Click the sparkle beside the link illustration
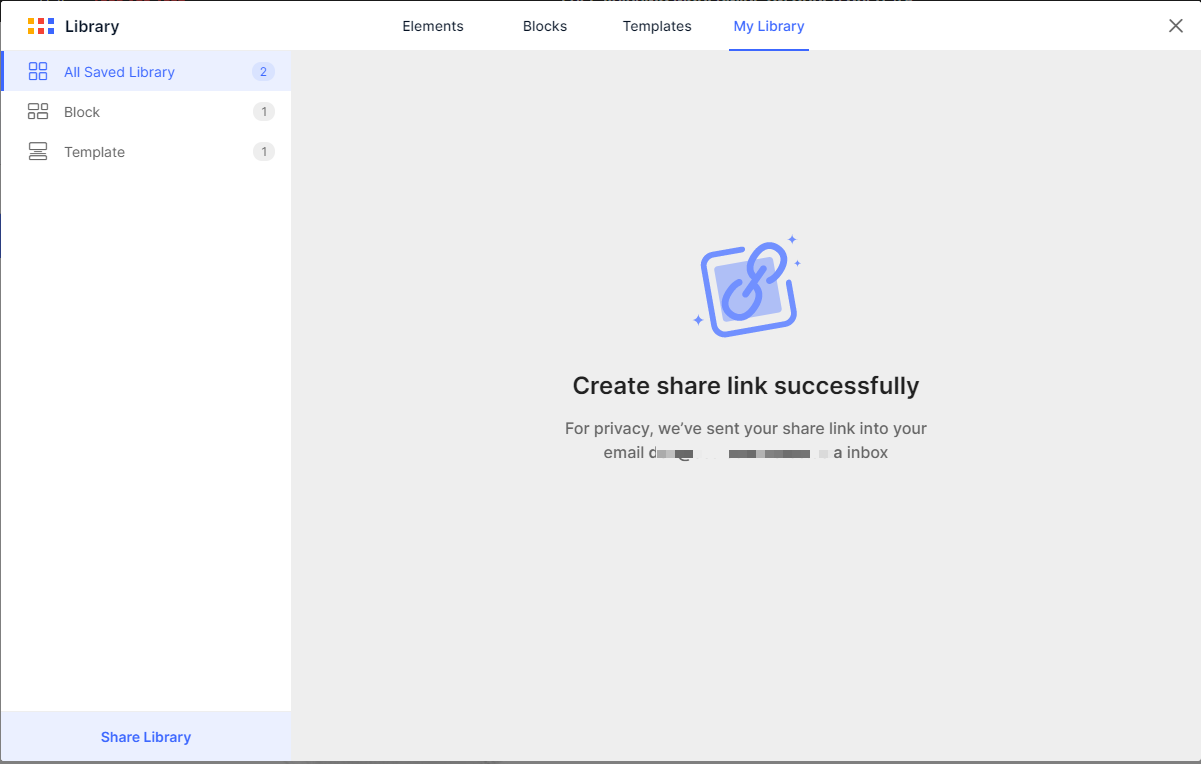 coord(793,239)
